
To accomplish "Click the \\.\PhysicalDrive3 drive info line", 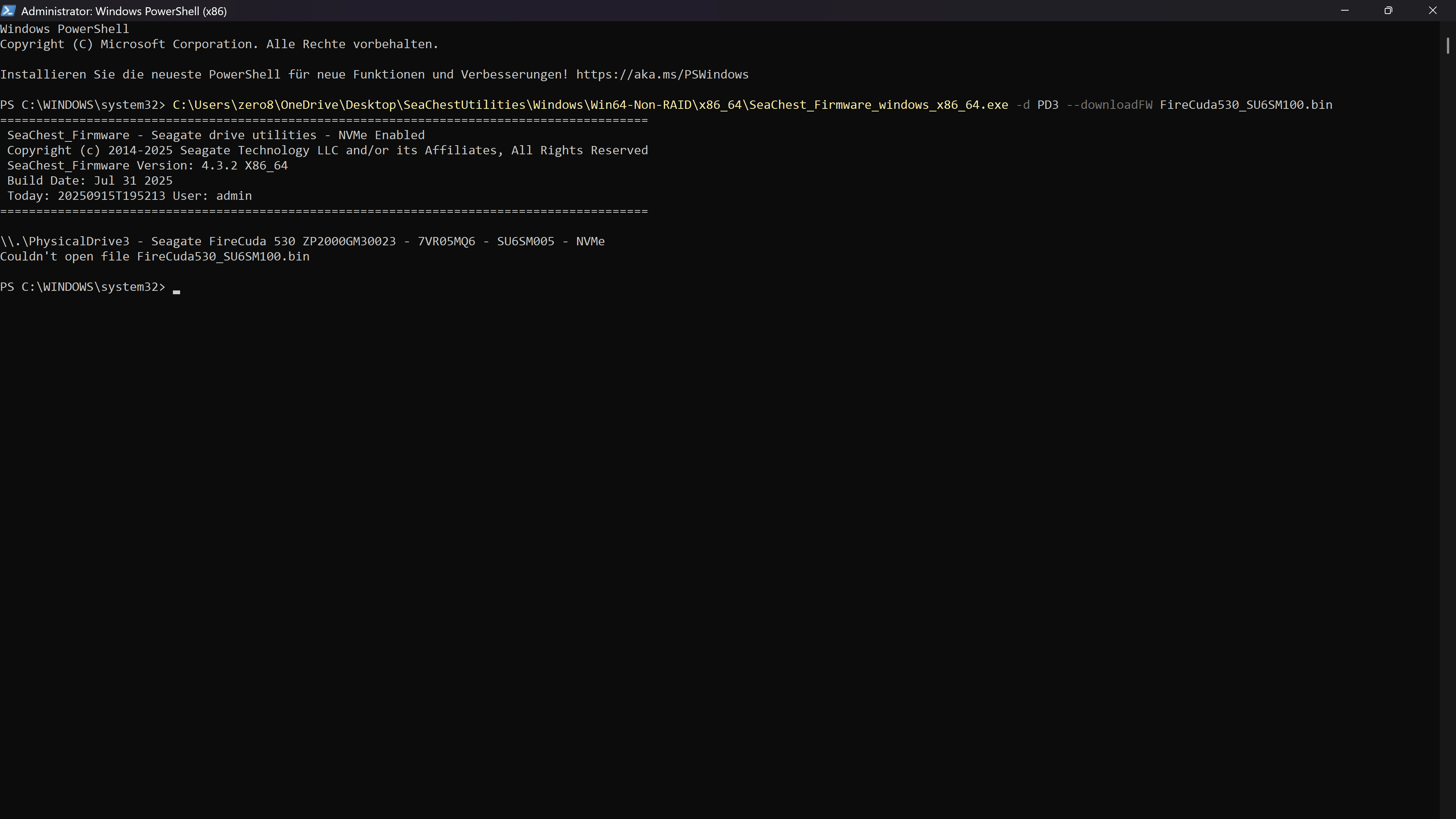I will click(x=303, y=242).
